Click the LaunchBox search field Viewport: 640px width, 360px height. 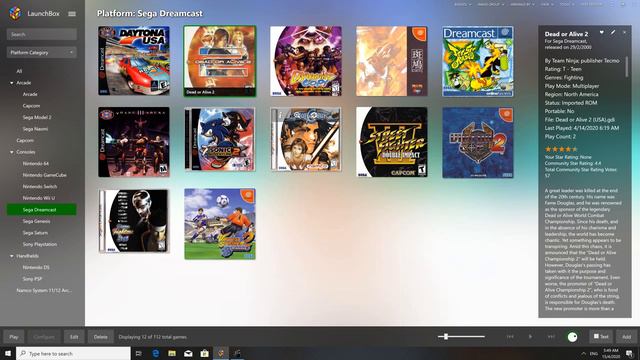coord(42,34)
